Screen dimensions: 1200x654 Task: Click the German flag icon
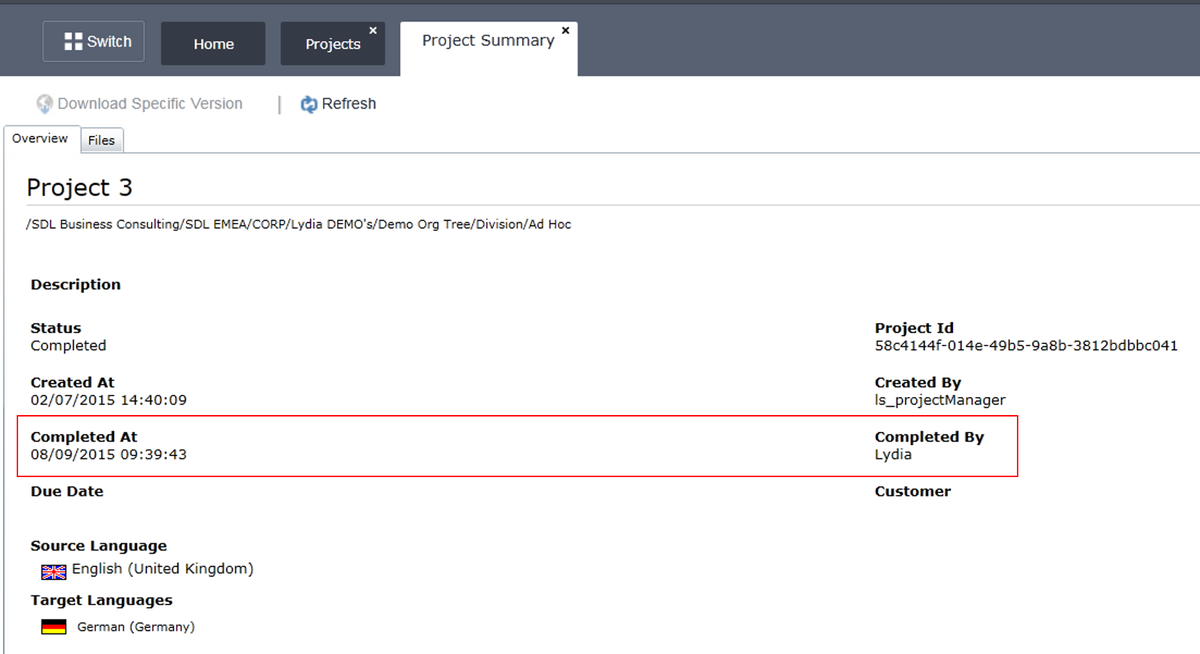click(53, 627)
